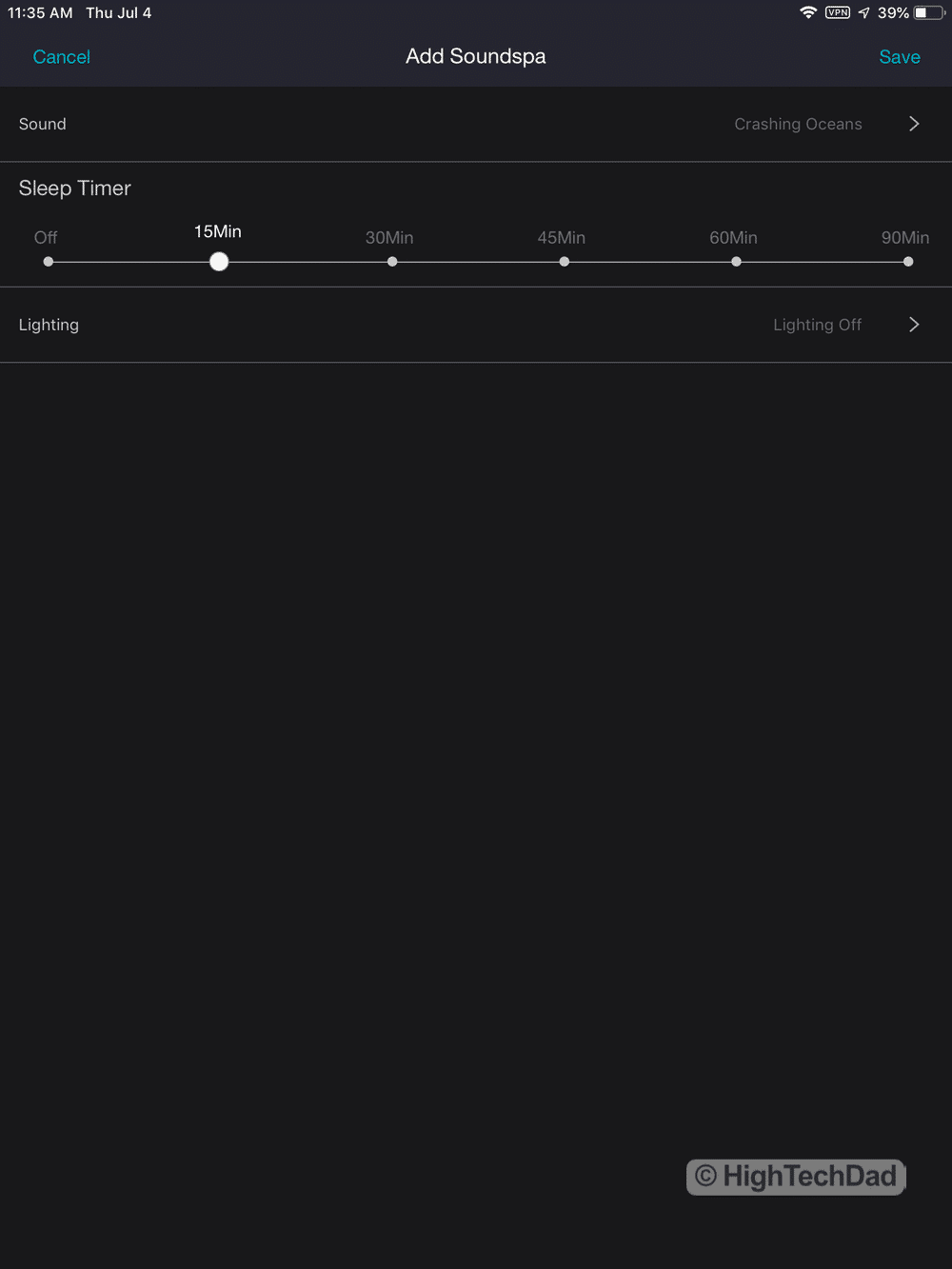This screenshot has width=952, height=1269.
Task: Tap the location services arrow icon
Action: tap(863, 12)
